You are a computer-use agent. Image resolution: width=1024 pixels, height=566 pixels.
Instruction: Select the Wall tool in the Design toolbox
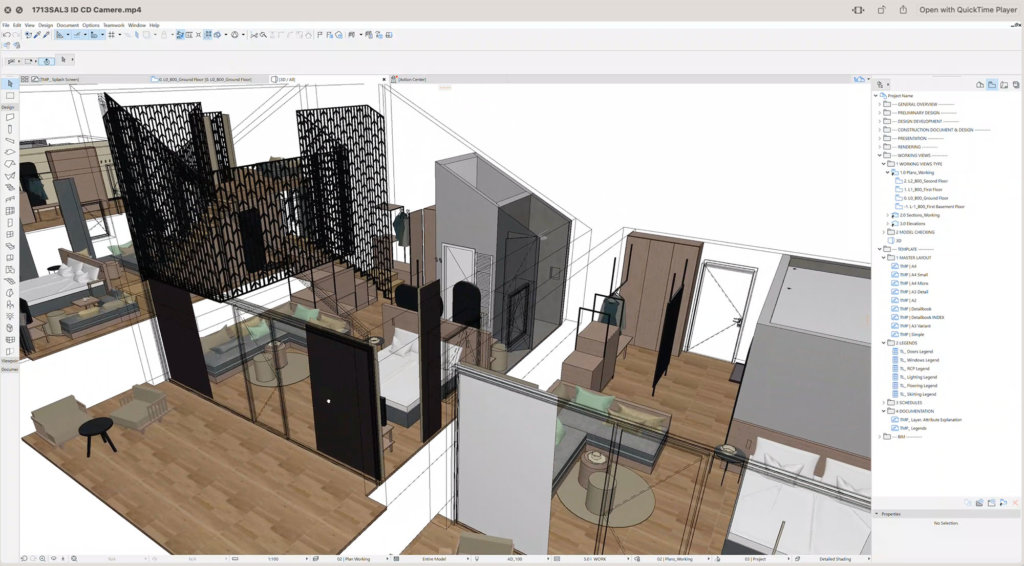(9, 117)
